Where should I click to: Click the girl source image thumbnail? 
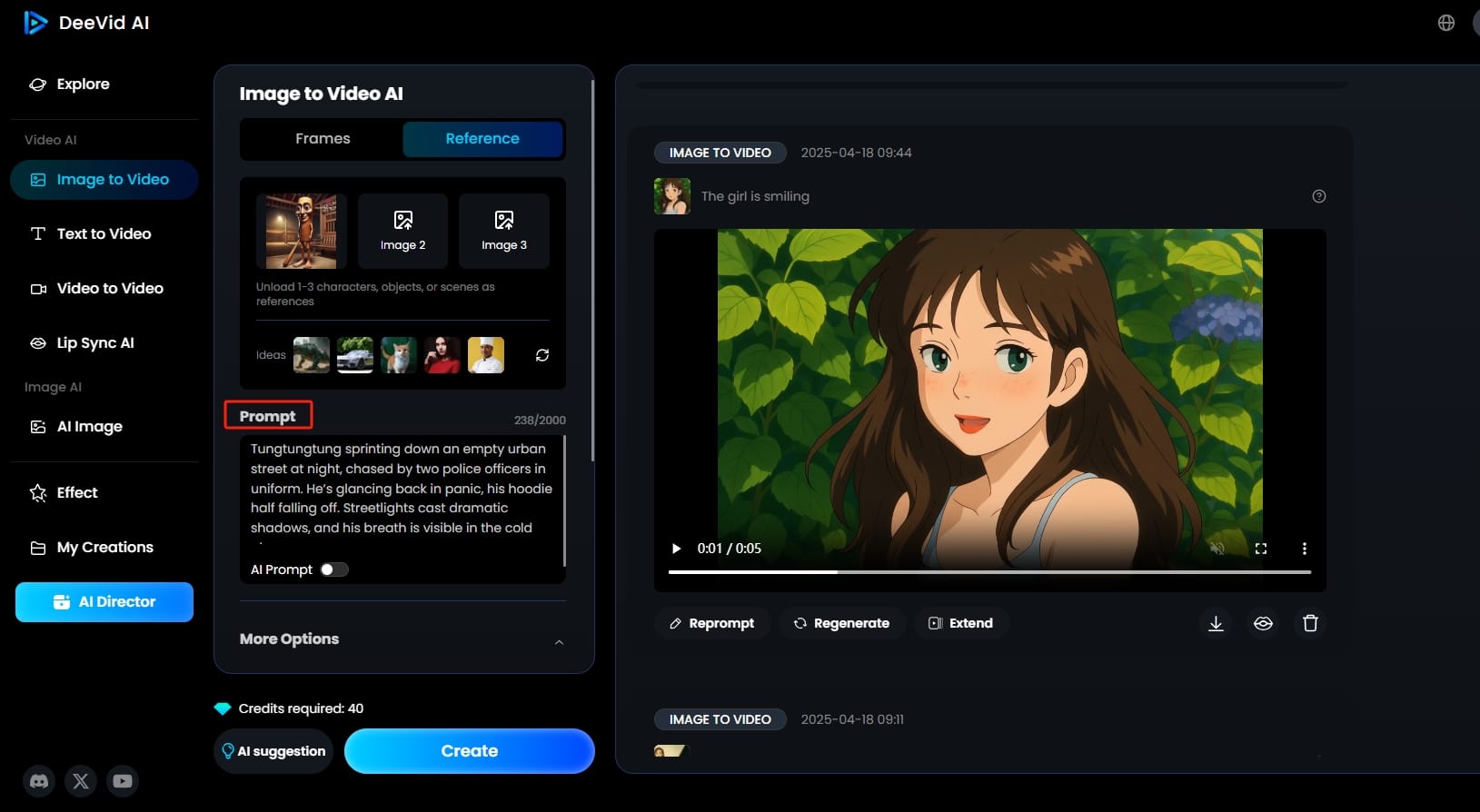672,196
